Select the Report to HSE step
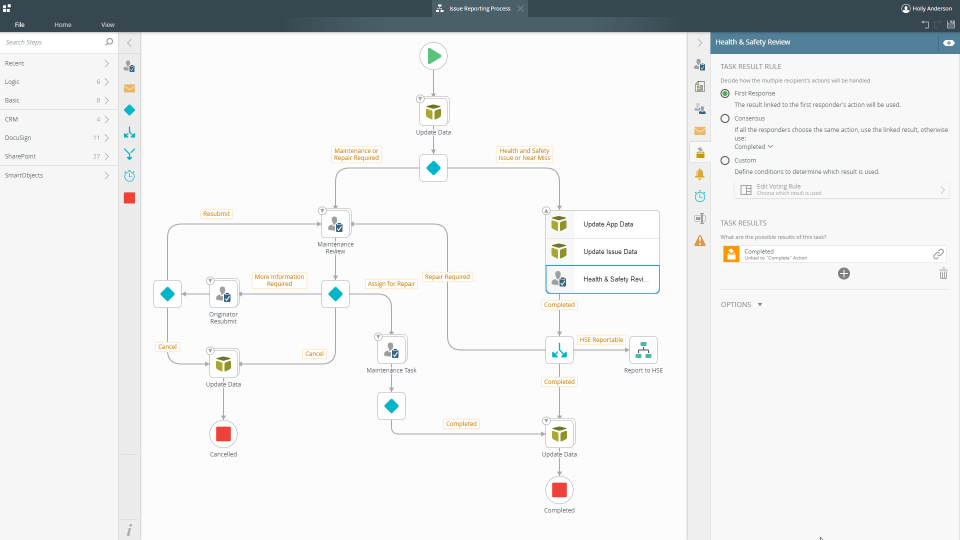This screenshot has width=960, height=540. (643, 350)
